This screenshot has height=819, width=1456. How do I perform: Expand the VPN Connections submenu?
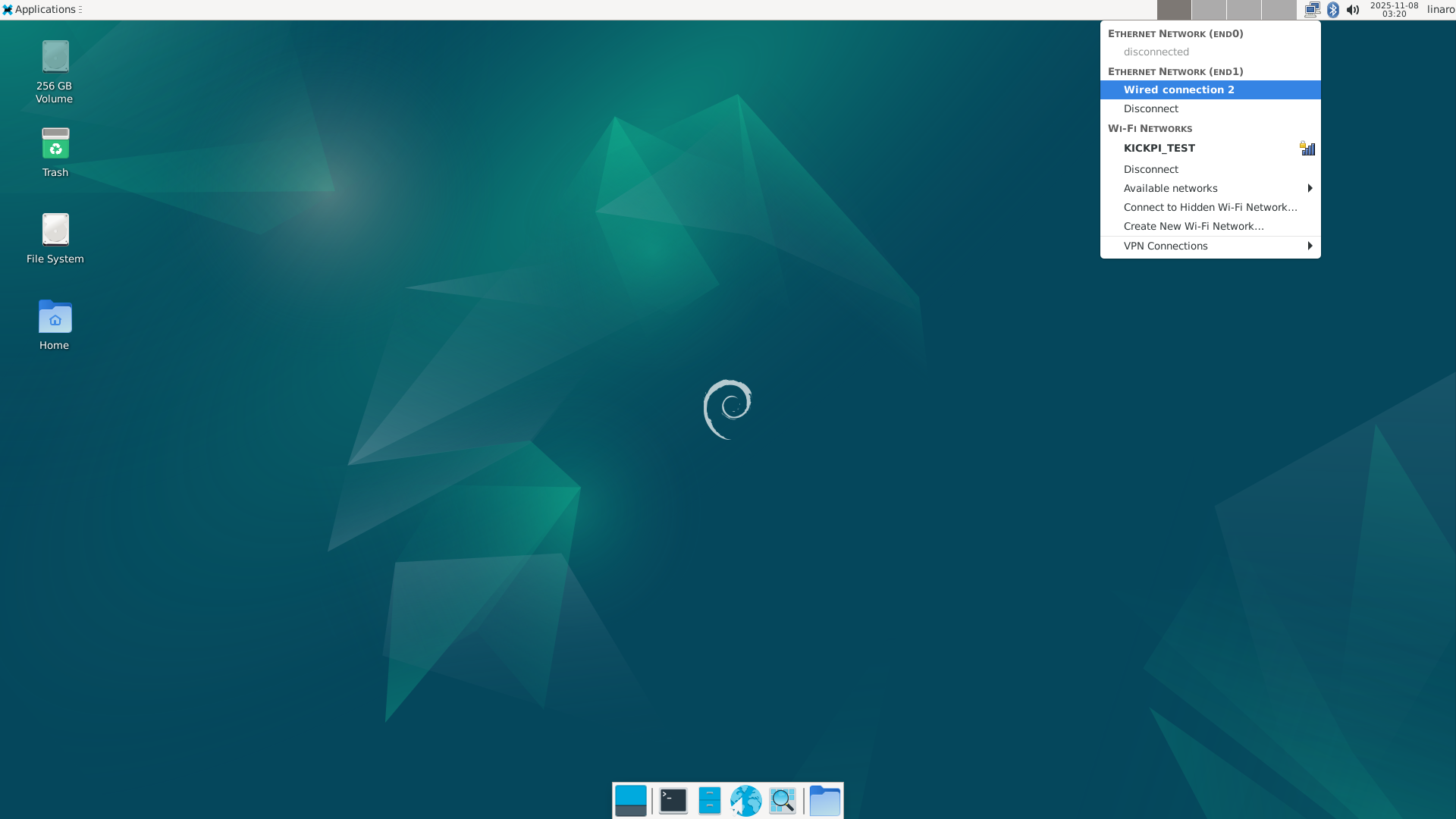[x=1166, y=246]
